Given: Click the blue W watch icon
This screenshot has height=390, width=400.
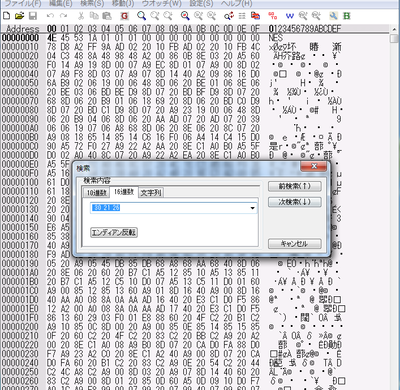Looking at the screenshot, I should point(289,16).
